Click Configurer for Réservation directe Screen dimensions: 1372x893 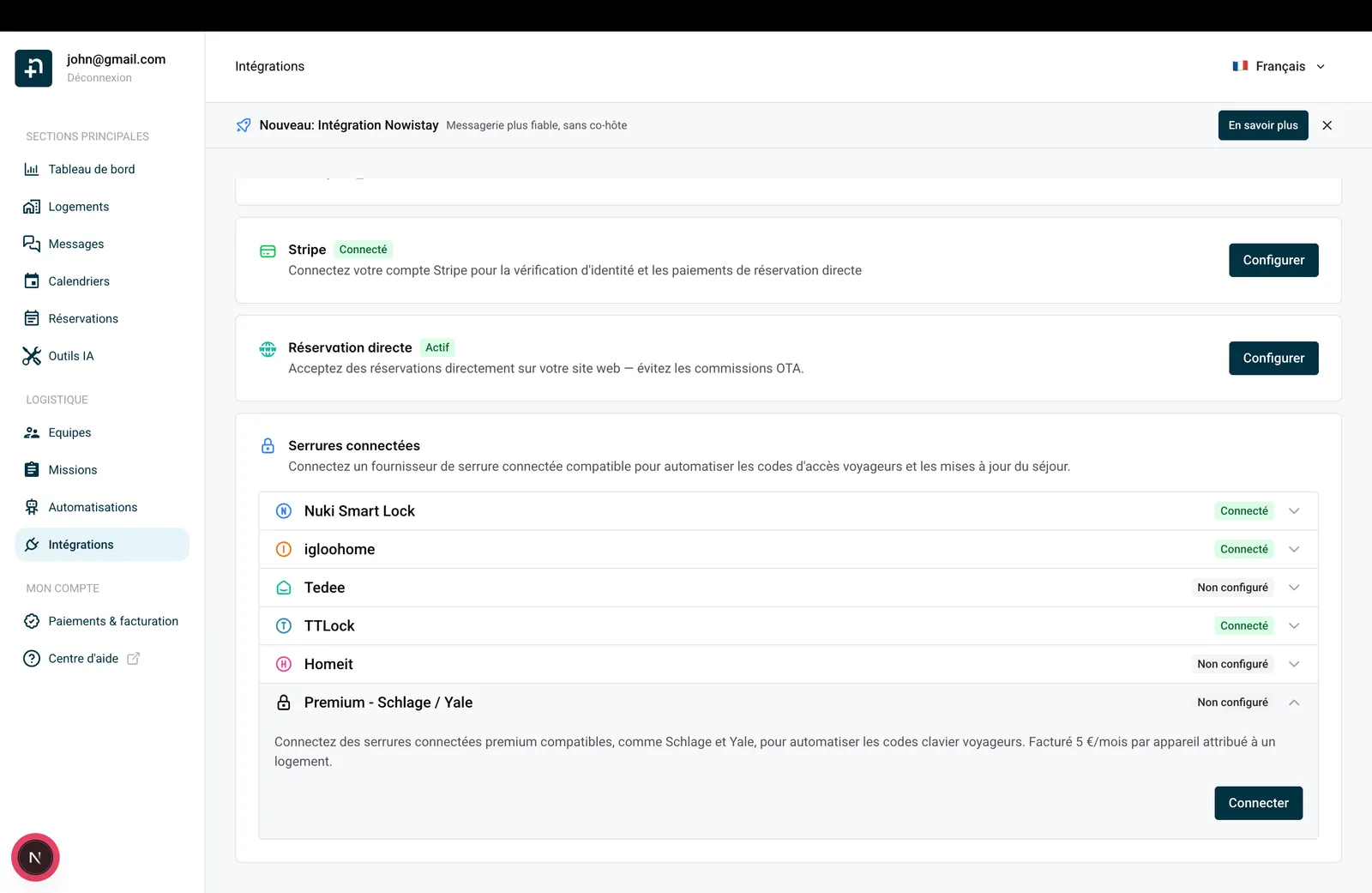coord(1273,358)
